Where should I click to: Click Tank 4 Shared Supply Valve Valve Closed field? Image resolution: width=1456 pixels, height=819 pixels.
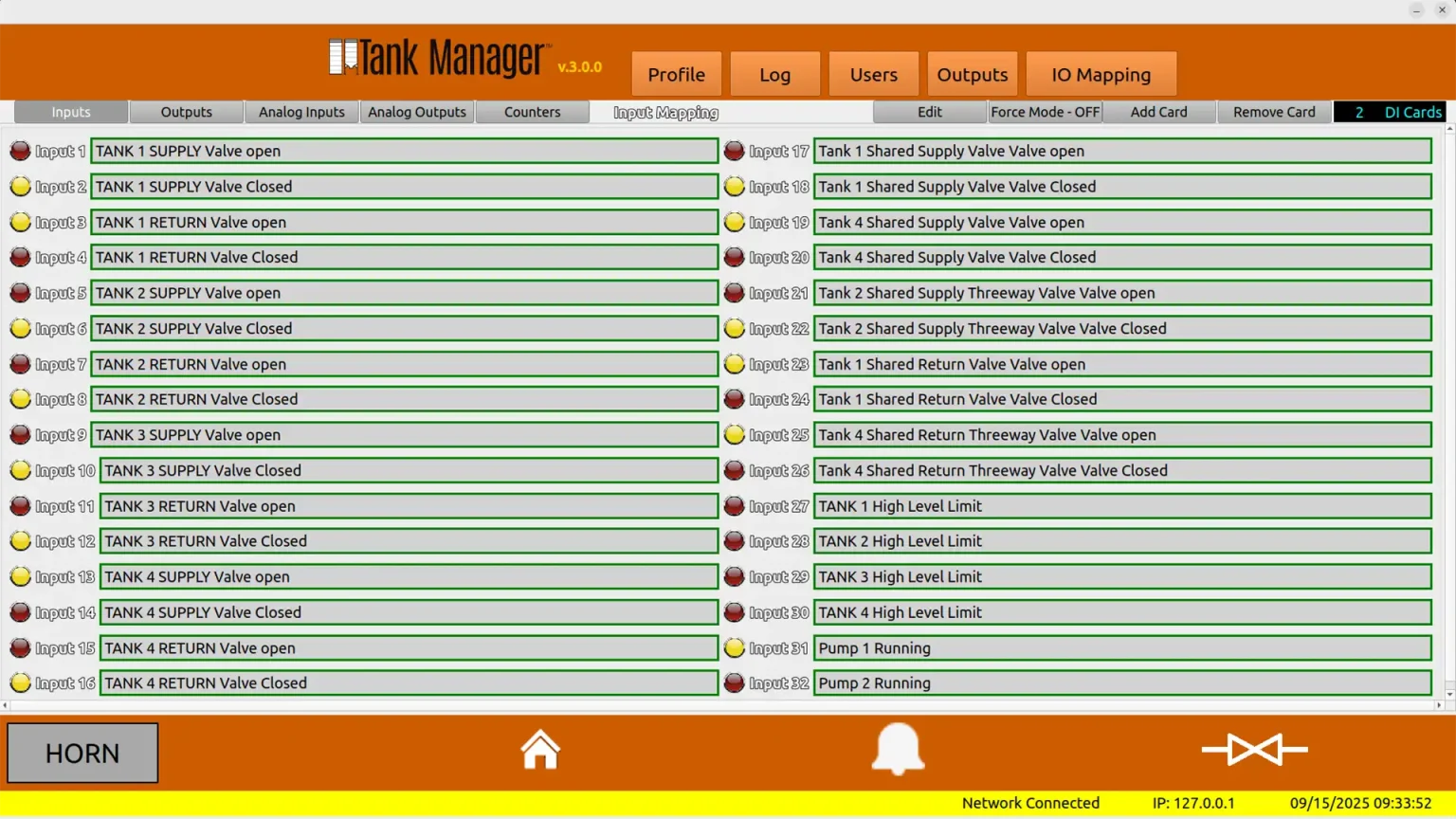tap(1122, 257)
